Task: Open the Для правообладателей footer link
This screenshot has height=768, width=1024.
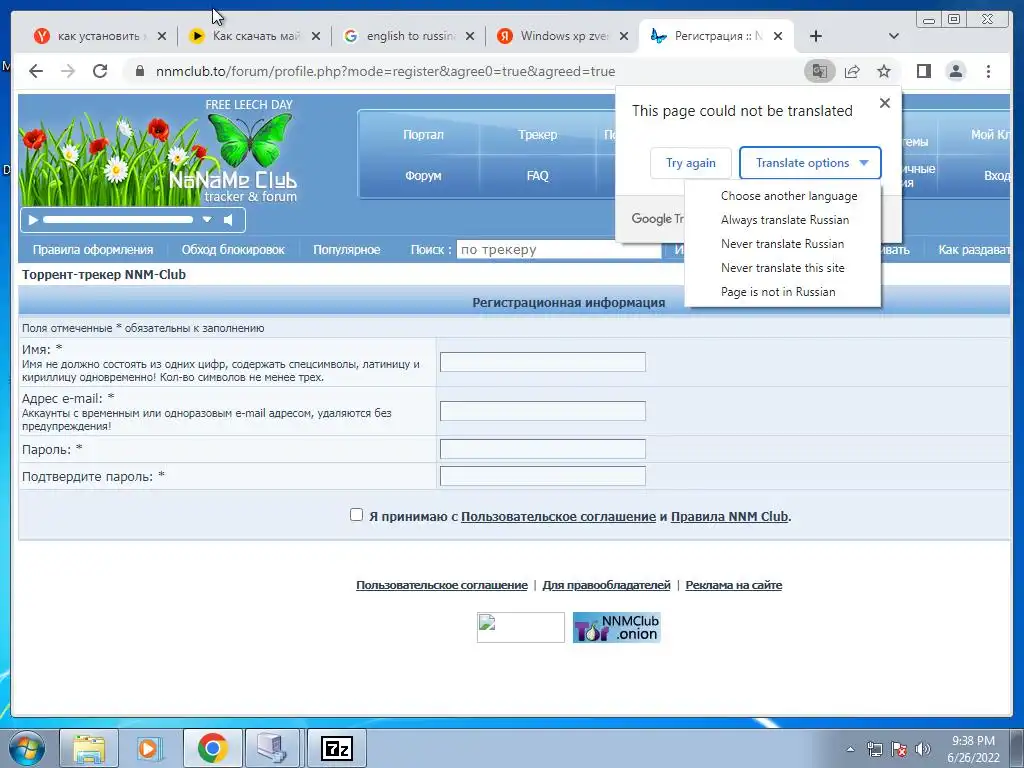Action: pyautogui.click(x=607, y=585)
